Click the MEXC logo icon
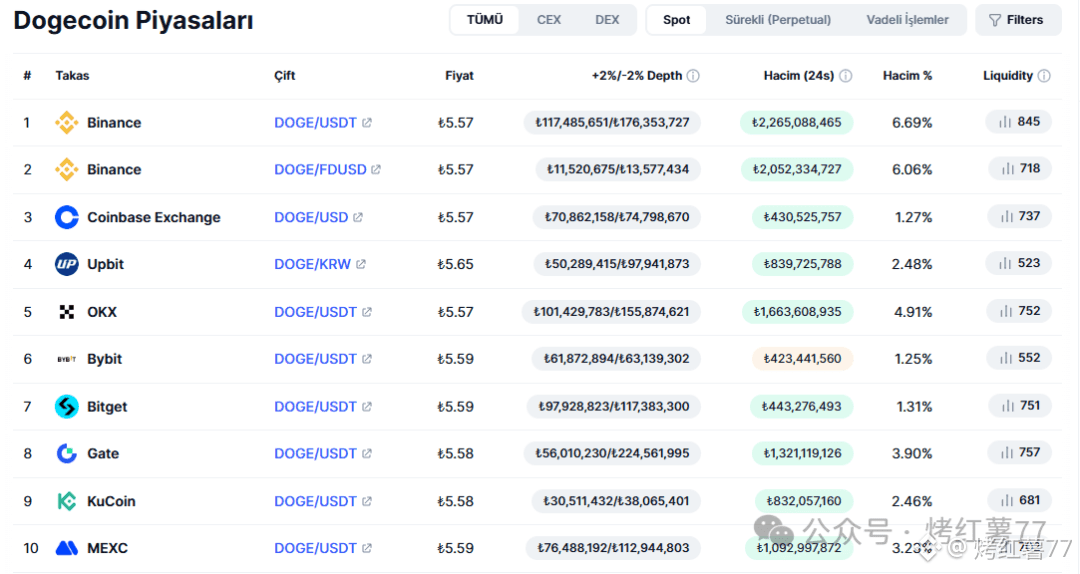The height and width of the screenshot is (574, 1080). coord(67,548)
